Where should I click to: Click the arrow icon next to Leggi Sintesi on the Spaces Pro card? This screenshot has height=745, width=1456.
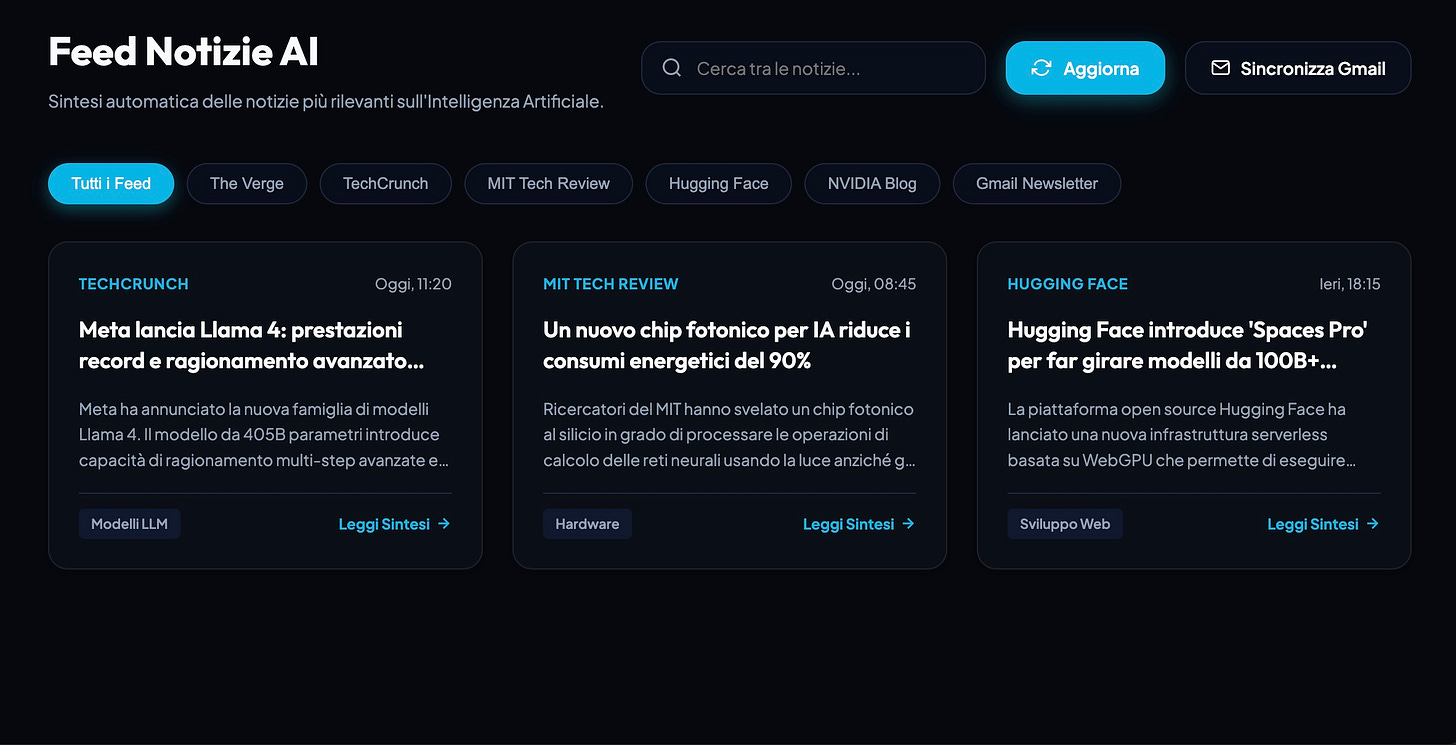pyautogui.click(x=1373, y=523)
